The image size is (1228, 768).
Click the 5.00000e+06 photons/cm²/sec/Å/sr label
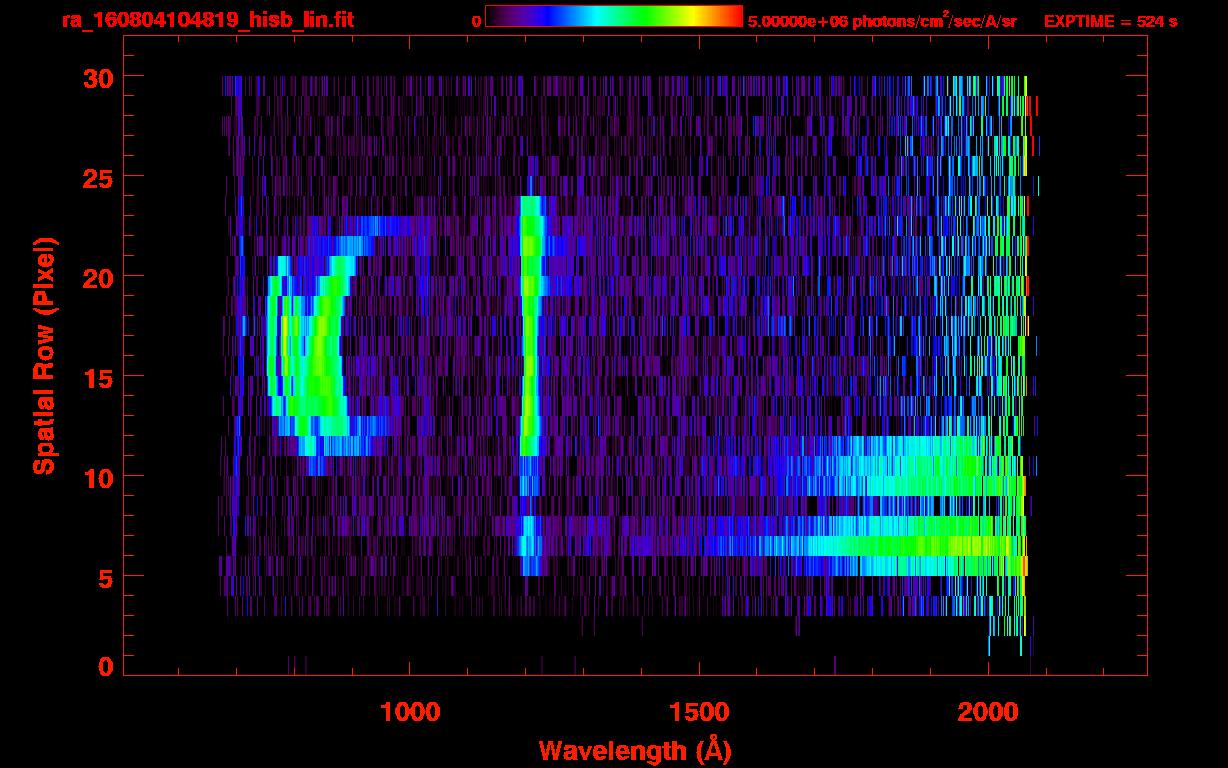pos(882,20)
